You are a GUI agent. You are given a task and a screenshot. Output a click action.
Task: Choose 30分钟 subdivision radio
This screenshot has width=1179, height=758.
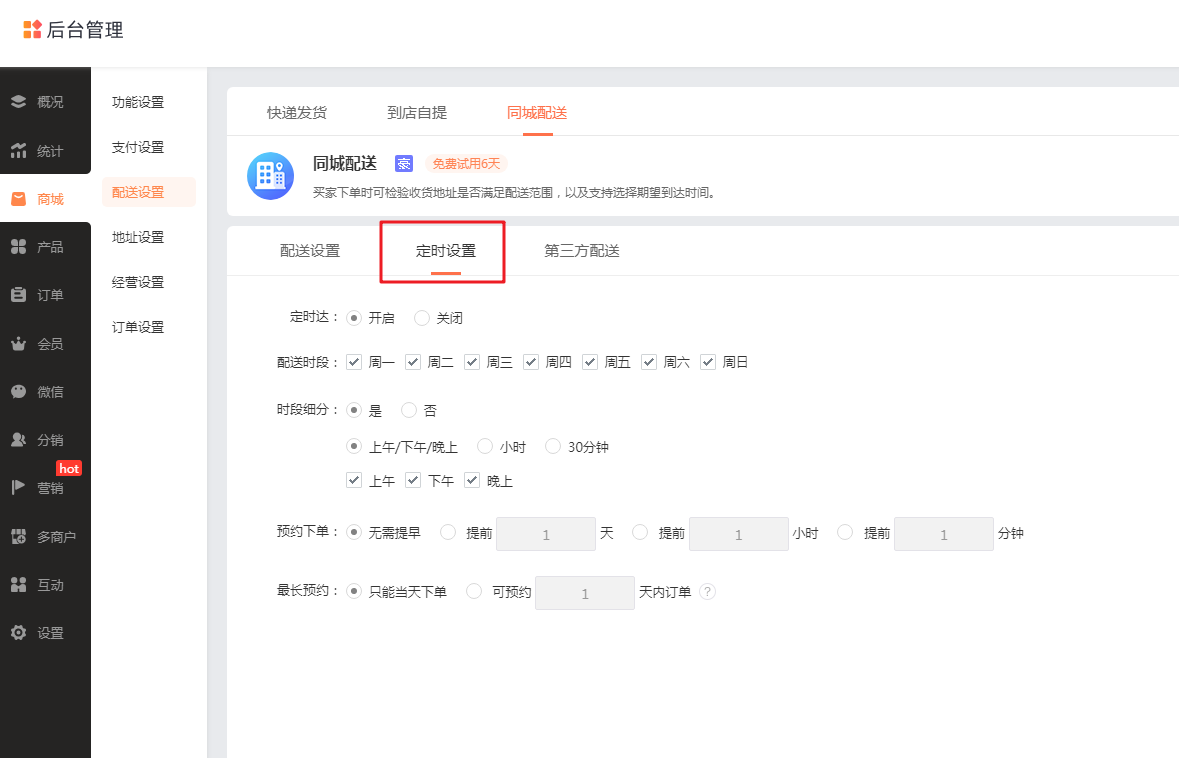pyautogui.click(x=553, y=446)
